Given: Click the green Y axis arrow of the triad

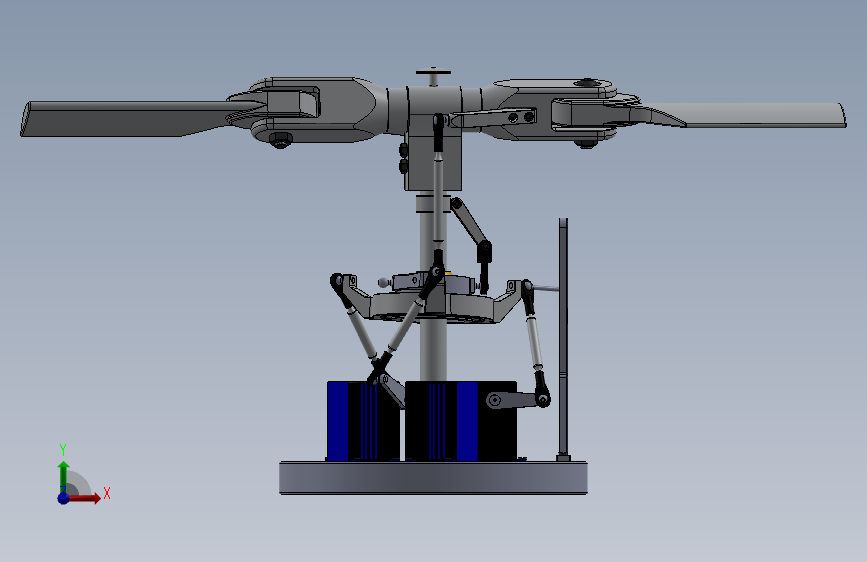Looking at the screenshot, I should click(x=64, y=476).
